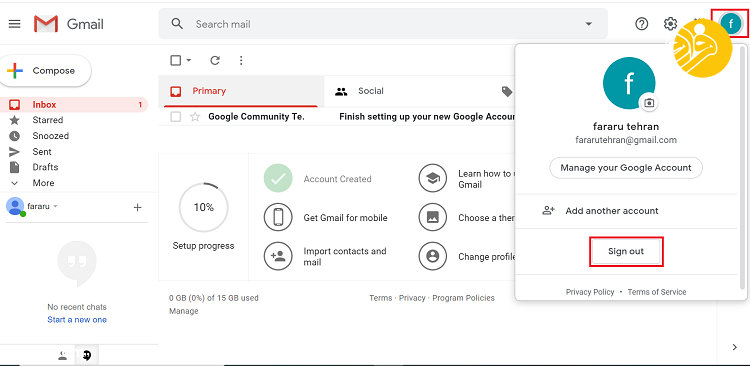The width and height of the screenshot is (750, 366).
Task: Click the 10% setup progress circle
Action: click(x=204, y=207)
